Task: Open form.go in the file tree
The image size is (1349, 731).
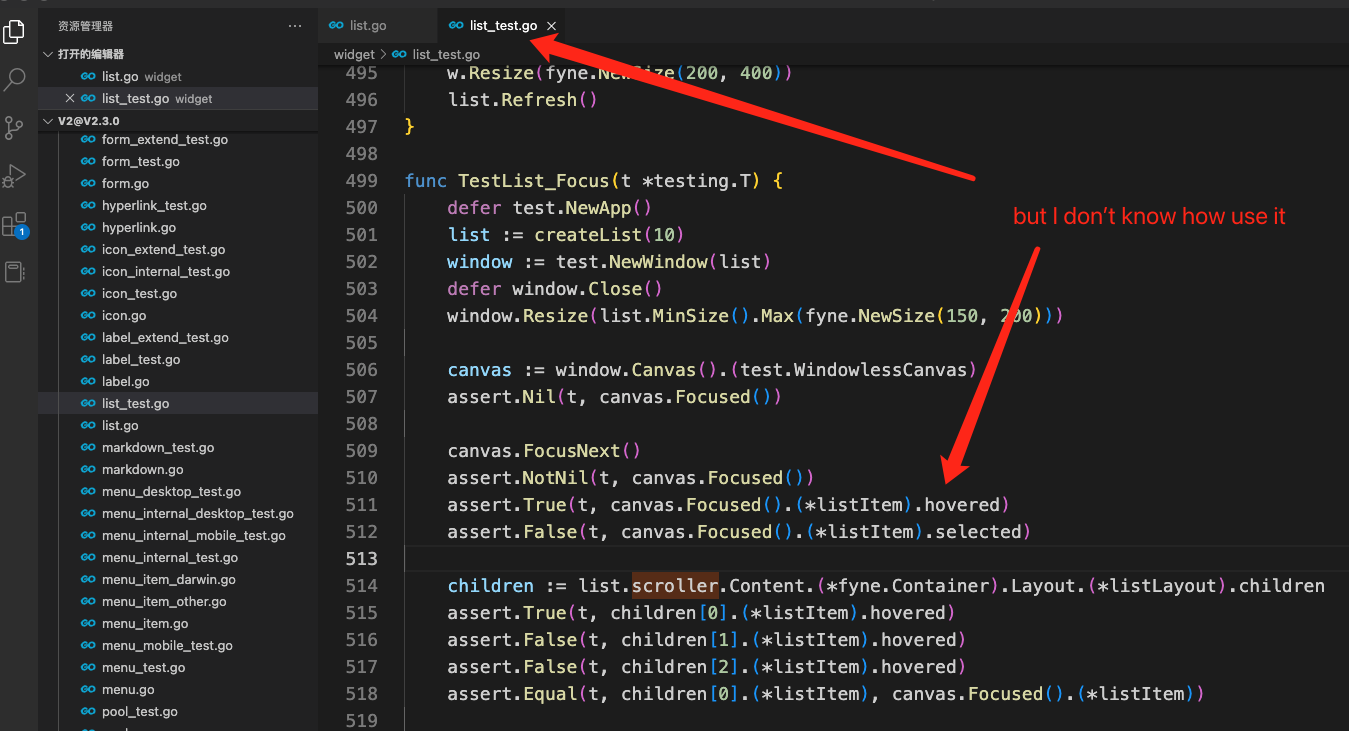Action: coord(178,184)
